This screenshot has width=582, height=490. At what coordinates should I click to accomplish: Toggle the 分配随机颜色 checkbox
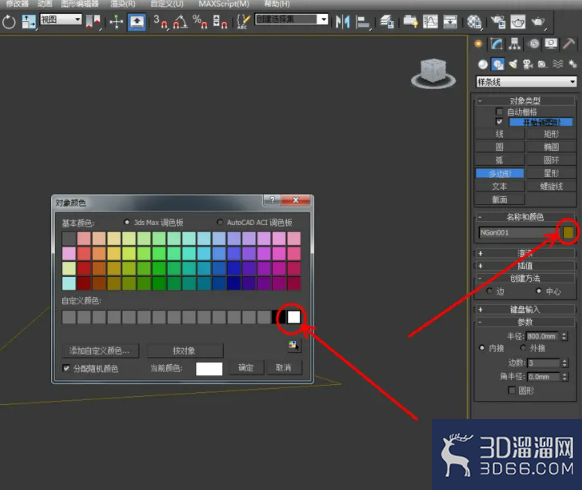pyautogui.click(x=66, y=368)
